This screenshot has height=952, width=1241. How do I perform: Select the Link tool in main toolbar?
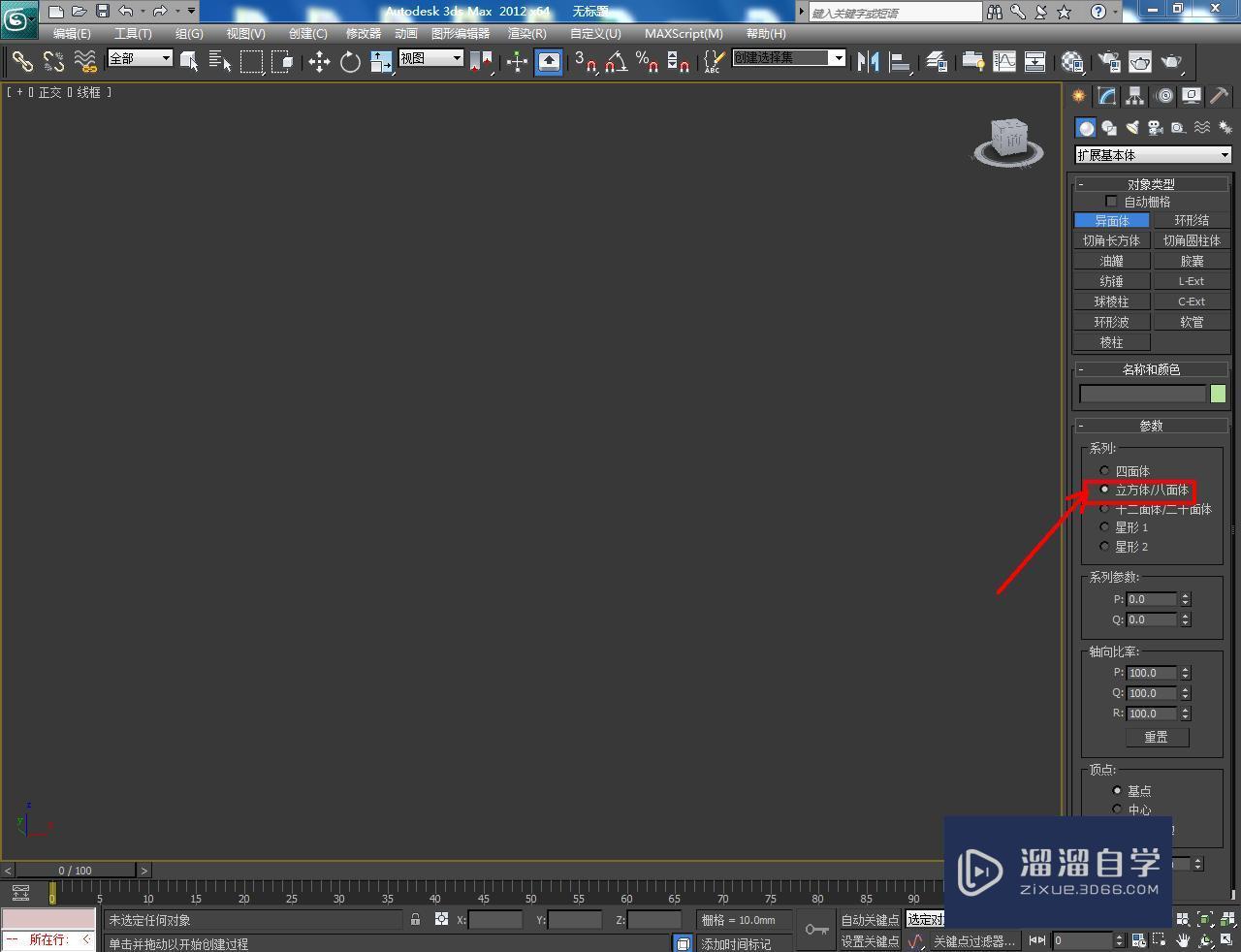pyautogui.click(x=21, y=61)
